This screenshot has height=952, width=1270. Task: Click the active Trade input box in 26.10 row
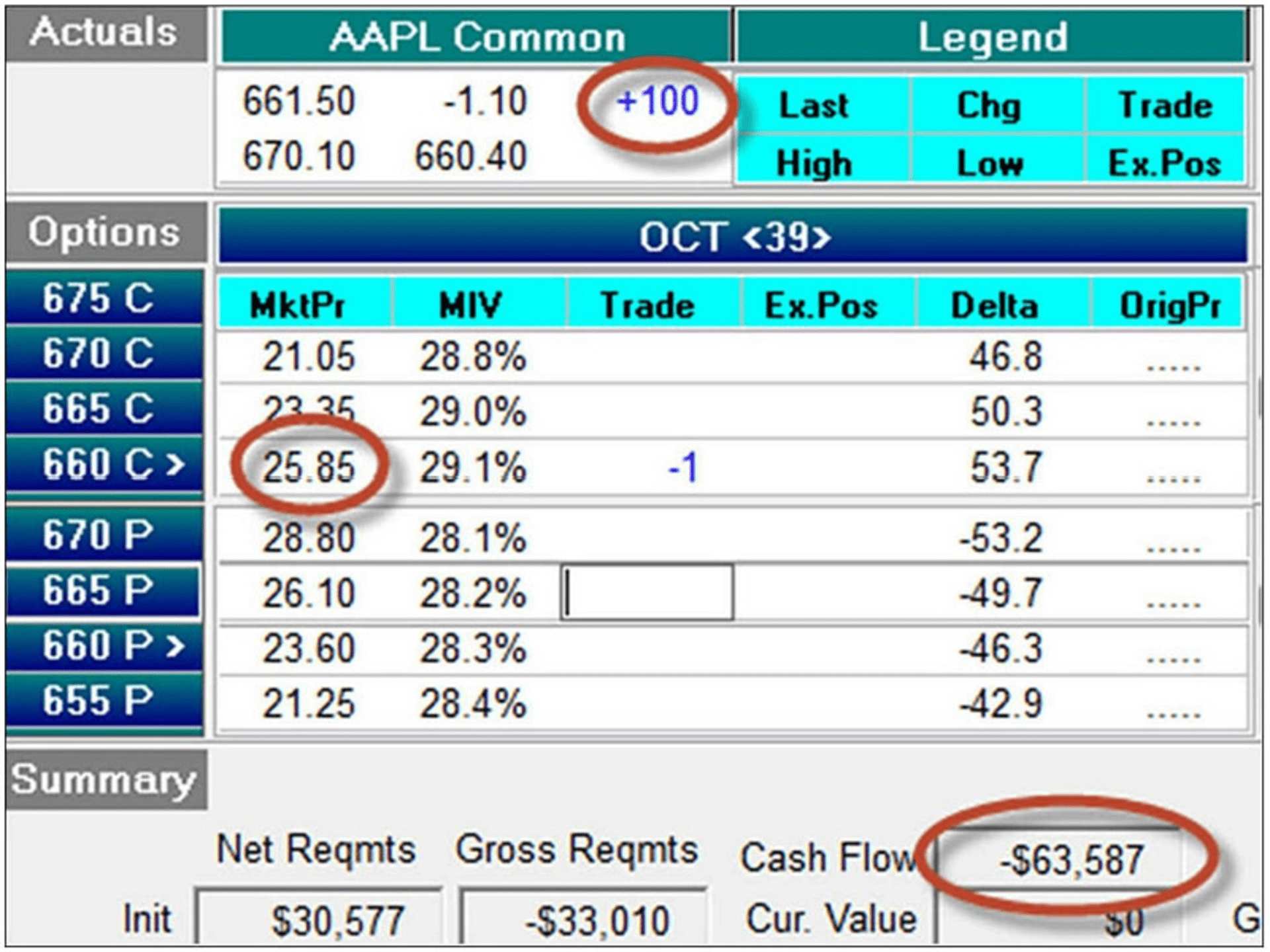click(648, 592)
